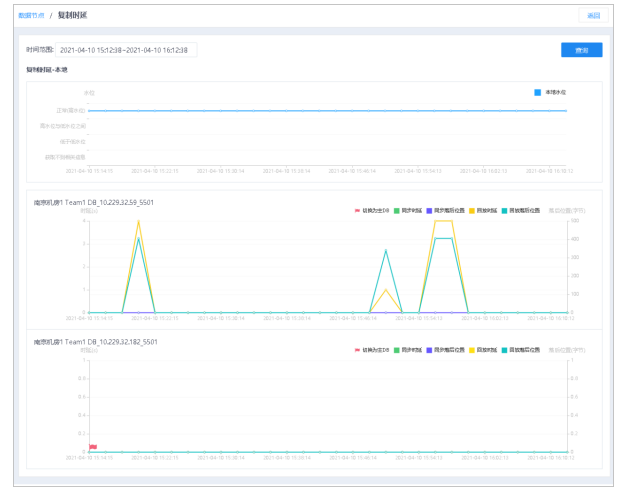Toggle 切换为主DB flag legend in 32.59 chart
This screenshot has height=500, width=630.
(x=372, y=211)
